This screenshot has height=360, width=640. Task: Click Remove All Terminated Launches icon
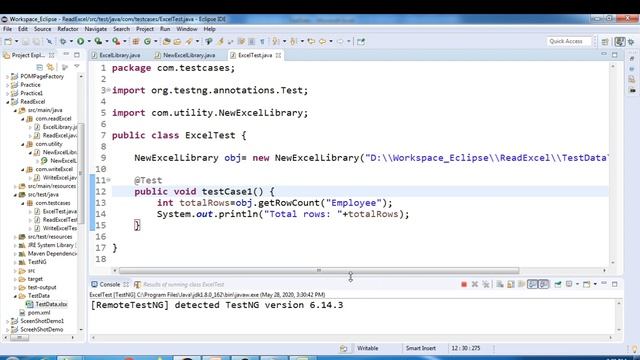tap(486, 284)
